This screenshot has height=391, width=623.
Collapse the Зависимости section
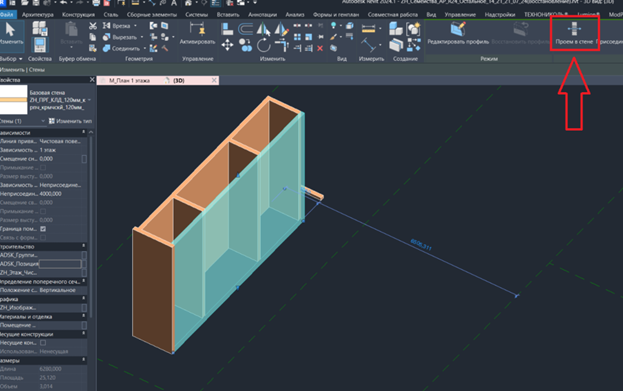point(83,132)
